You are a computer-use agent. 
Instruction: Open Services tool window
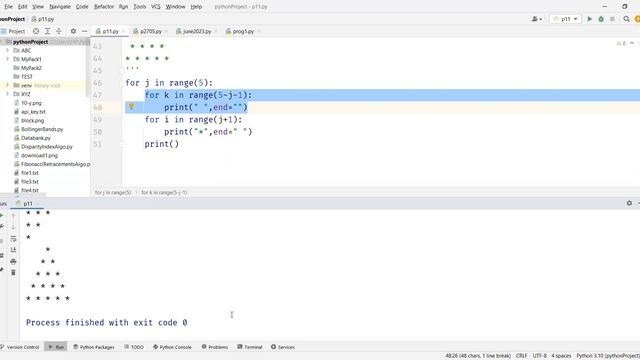pyautogui.click(x=282, y=347)
